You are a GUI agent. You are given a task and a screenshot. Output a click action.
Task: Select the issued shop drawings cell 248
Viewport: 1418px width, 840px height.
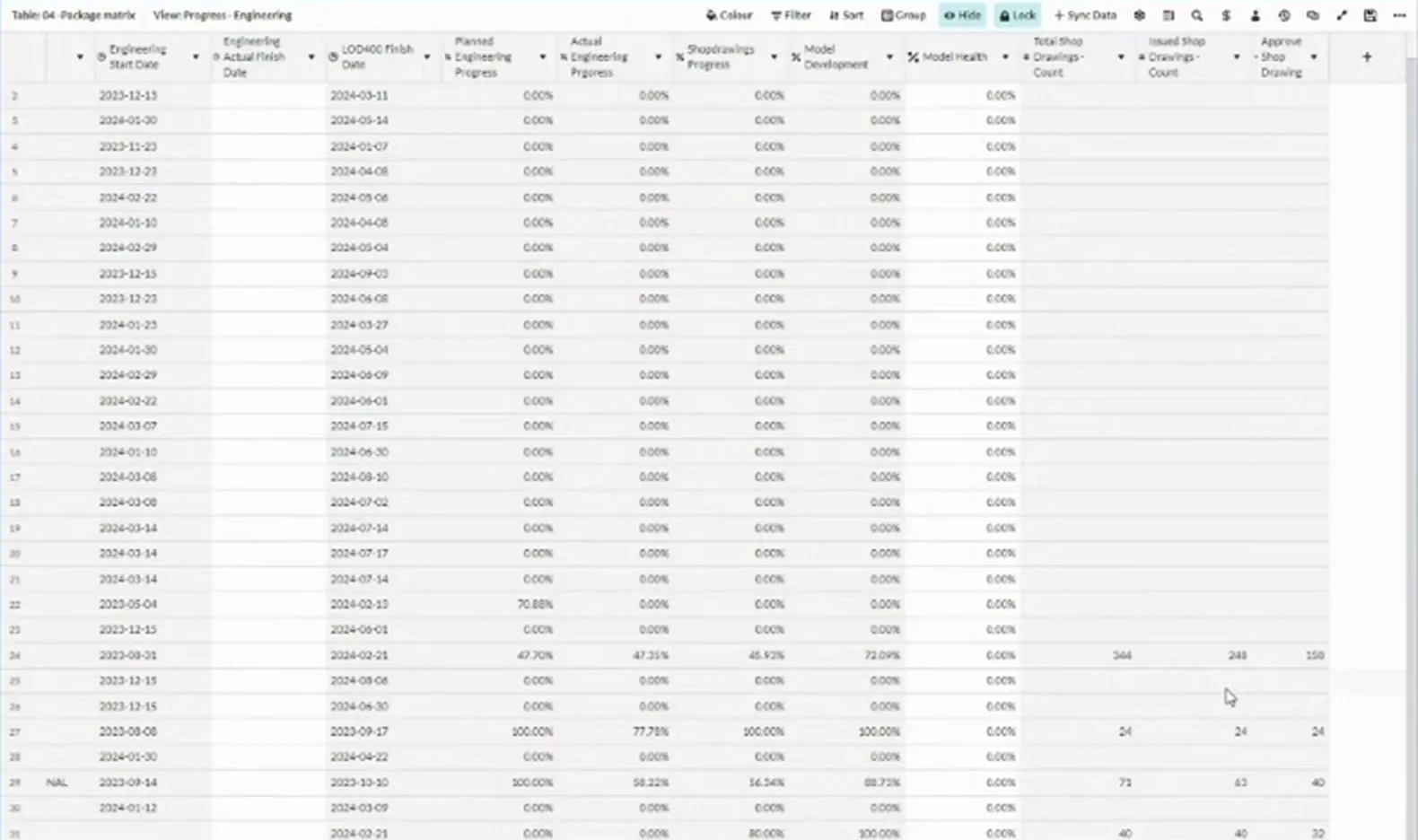pyautogui.click(x=1195, y=655)
